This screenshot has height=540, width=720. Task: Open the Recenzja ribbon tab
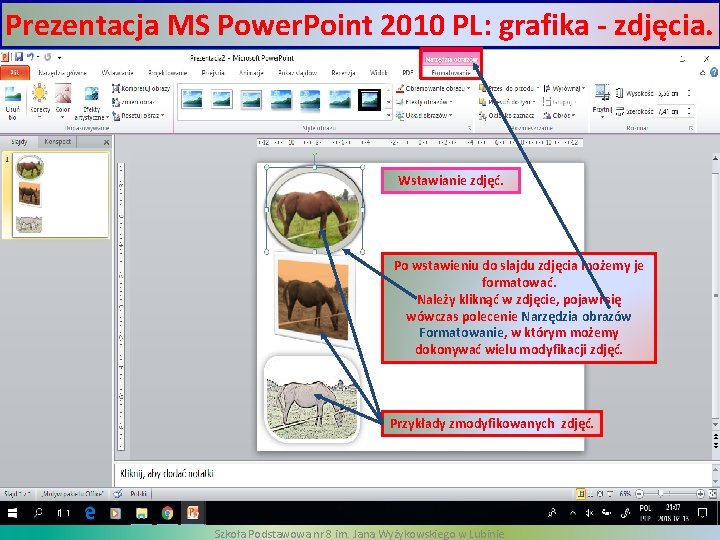(343, 73)
